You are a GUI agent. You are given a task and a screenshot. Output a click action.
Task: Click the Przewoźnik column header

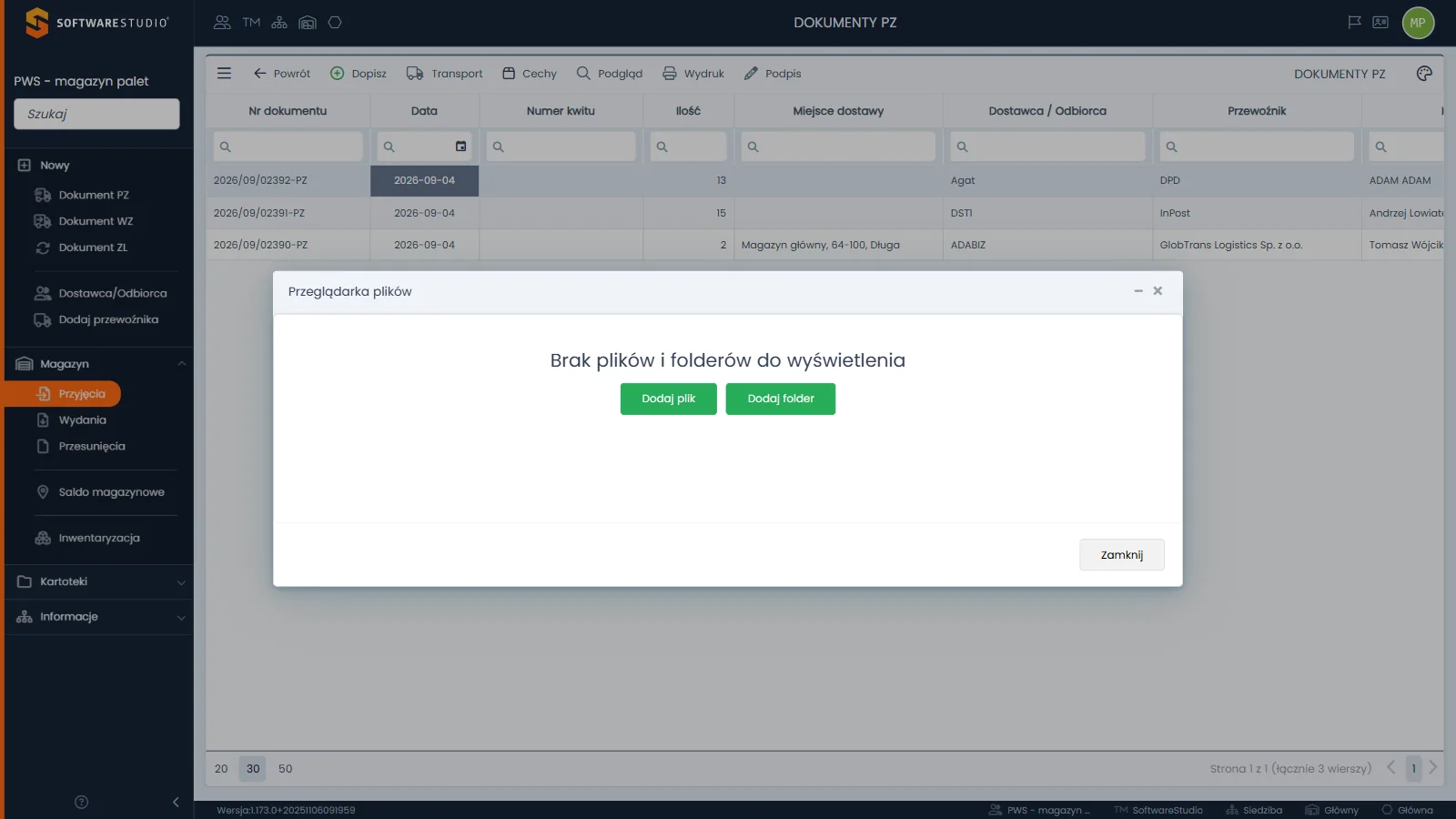(1257, 111)
